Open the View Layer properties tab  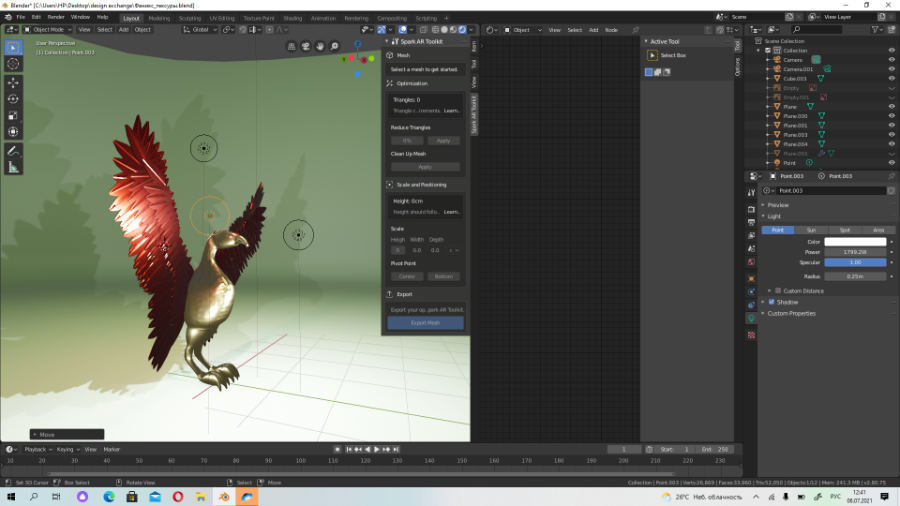pos(751,235)
